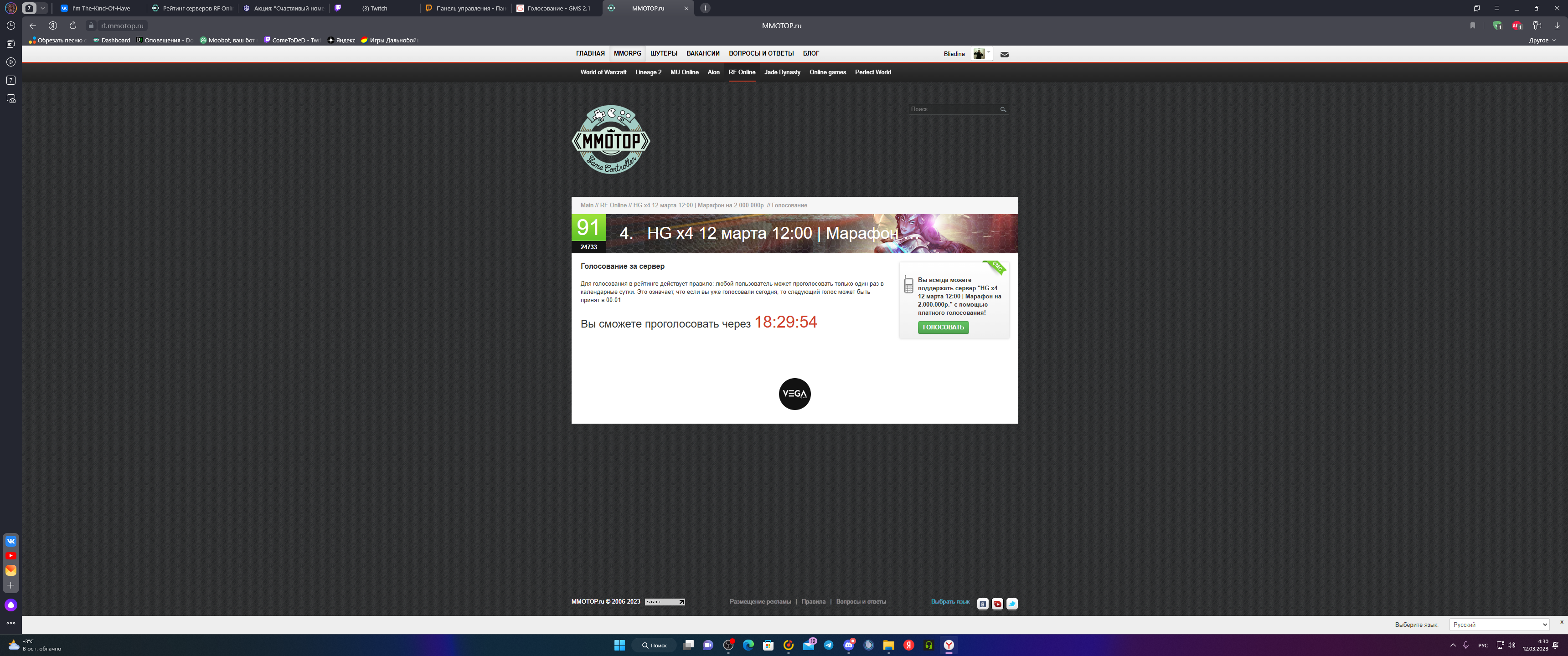Open the ВАКАНСИИ menu item
The height and width of the screenshot is (656, 1568).
702,54
